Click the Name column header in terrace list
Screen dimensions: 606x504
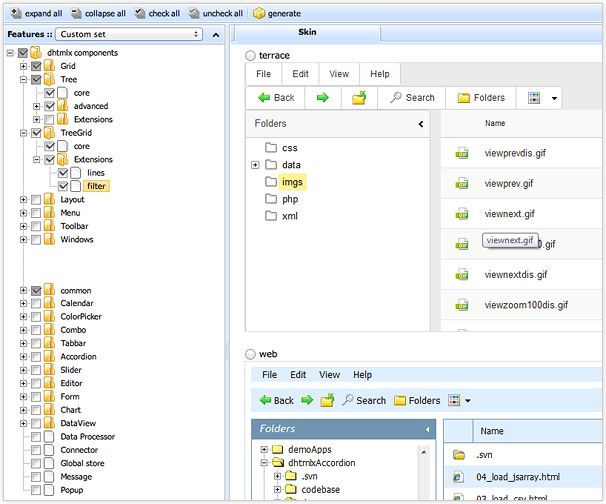[495, 123]
